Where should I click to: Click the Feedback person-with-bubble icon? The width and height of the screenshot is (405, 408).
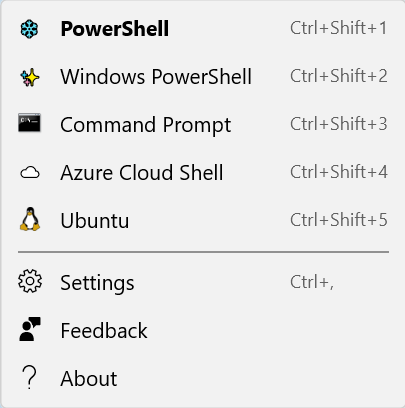click(x=30, y=329)
